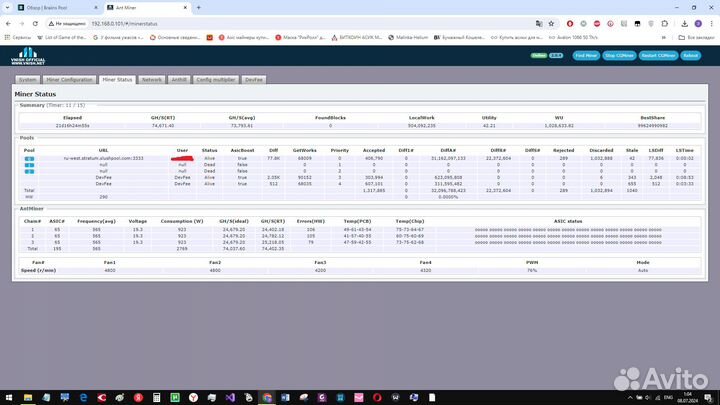The height and width of the screenshot is (405, 720).
Task: Open the List of Game of the... bookmark
Action: (62, 38)
